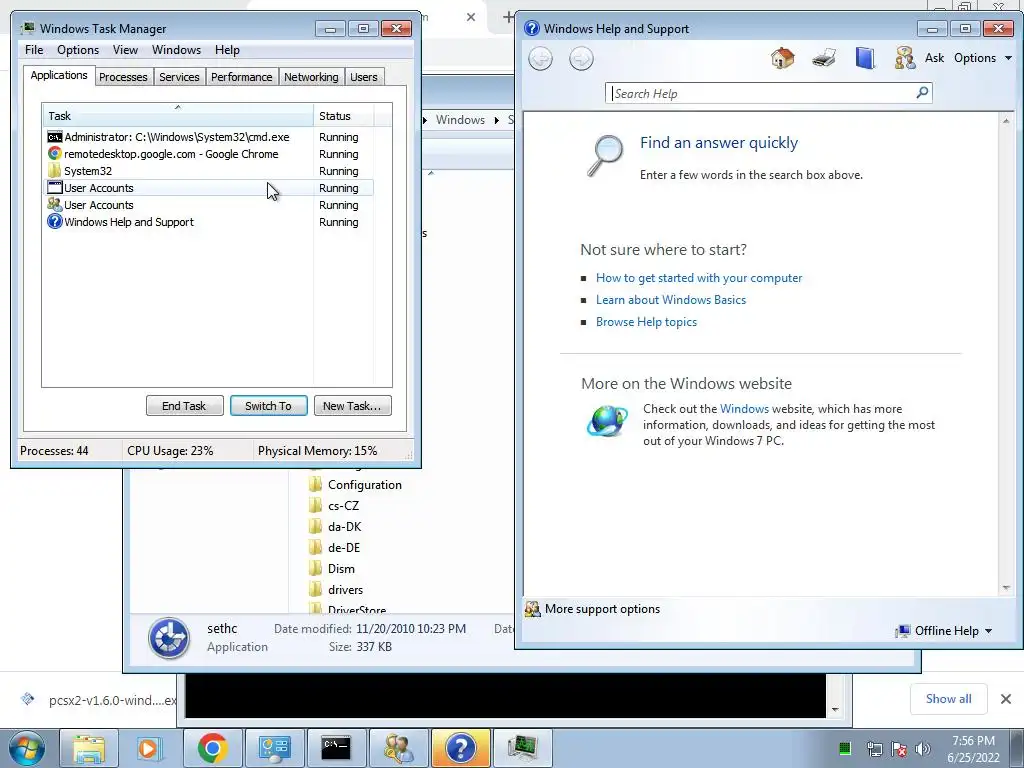Open the Offline Help dropdown
Screen dimensions: 1024x768
coord(944,631)
